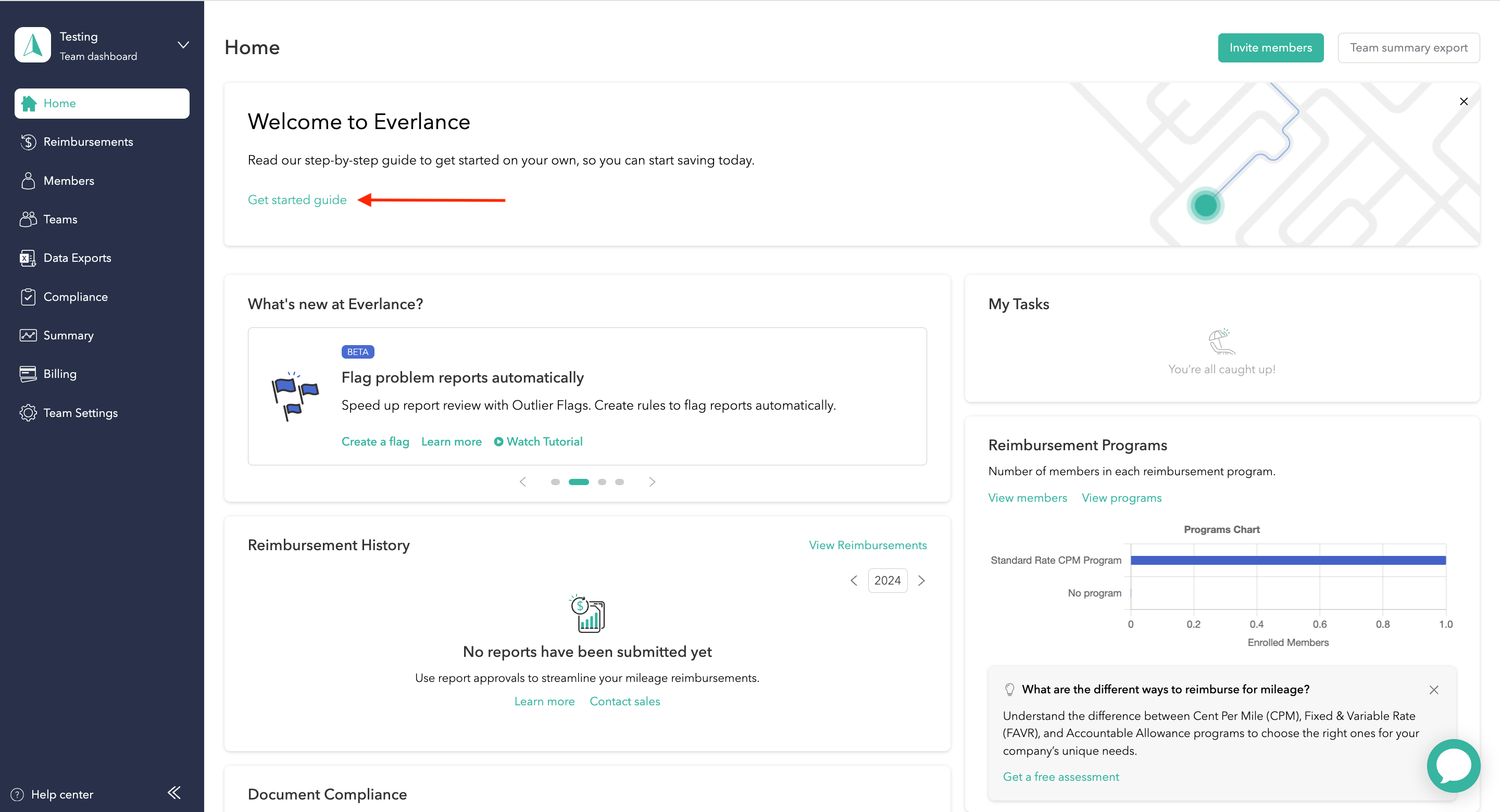Click the Invite members button
The width and height of the screenshot is (1500, 812).
[1270, 48]
